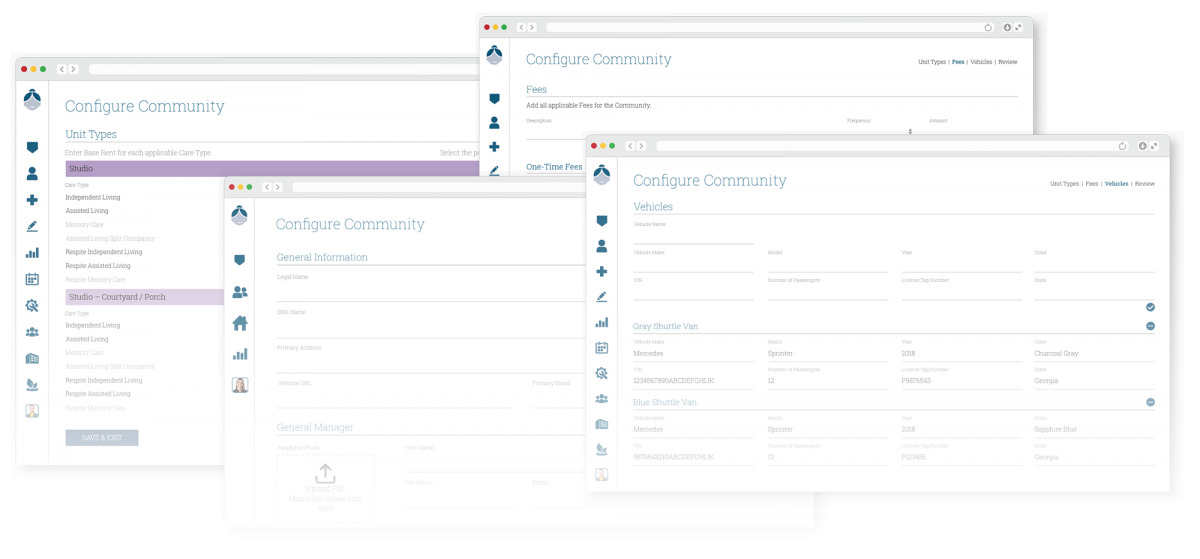This screenshot has height=559, width=1200.
Task: Click the plus medical icon in Vehicles sidebar
Action: (x=601, y=271)
